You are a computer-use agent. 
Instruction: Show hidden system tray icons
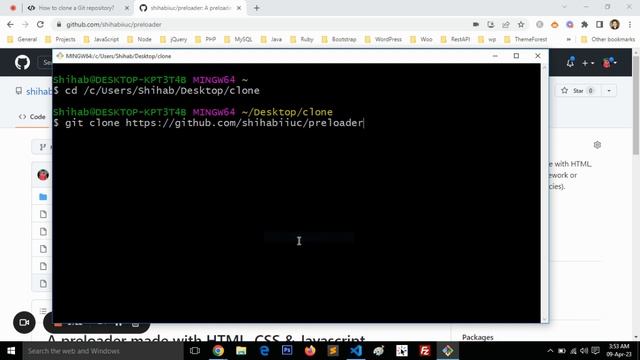[x=550, y=351]
